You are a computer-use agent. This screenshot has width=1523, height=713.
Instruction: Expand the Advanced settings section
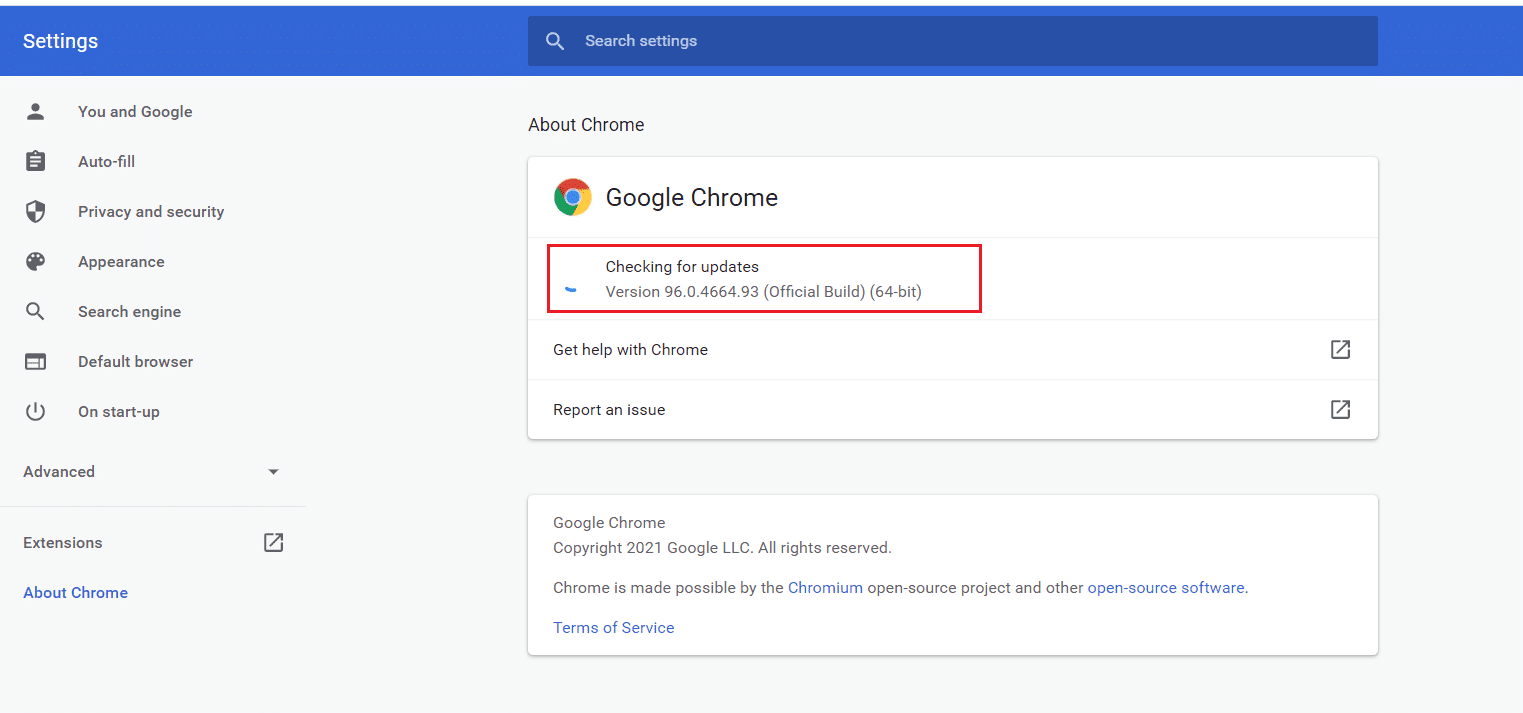pos(58,471)
